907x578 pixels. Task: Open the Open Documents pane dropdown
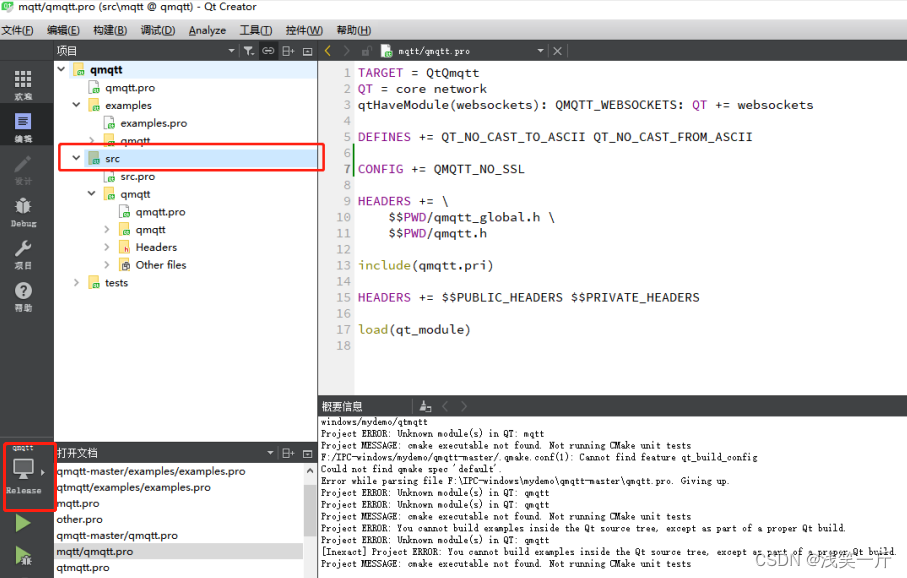click(x=270, y=453)
